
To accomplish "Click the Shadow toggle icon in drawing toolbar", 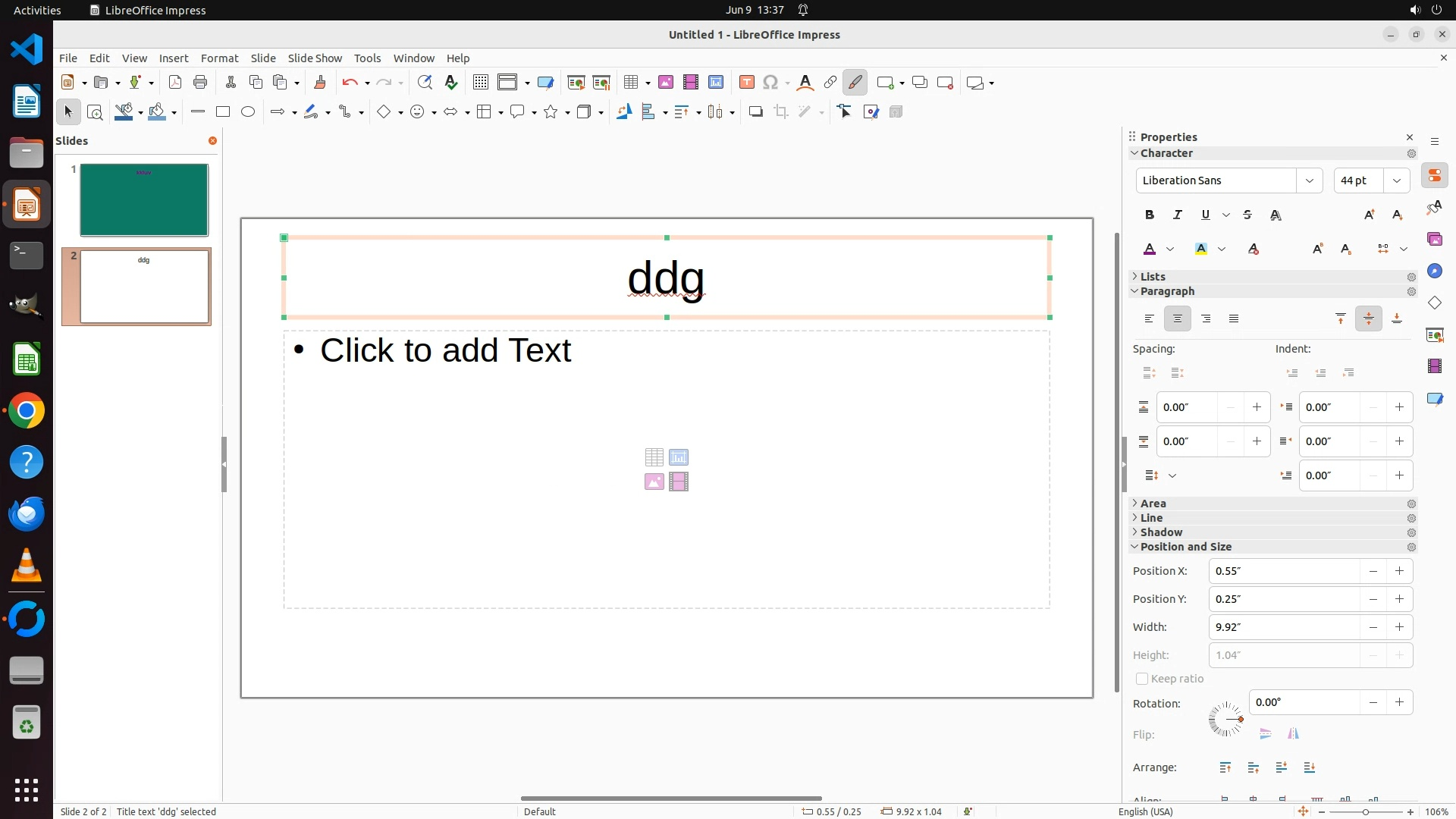I will click(755, 111).
